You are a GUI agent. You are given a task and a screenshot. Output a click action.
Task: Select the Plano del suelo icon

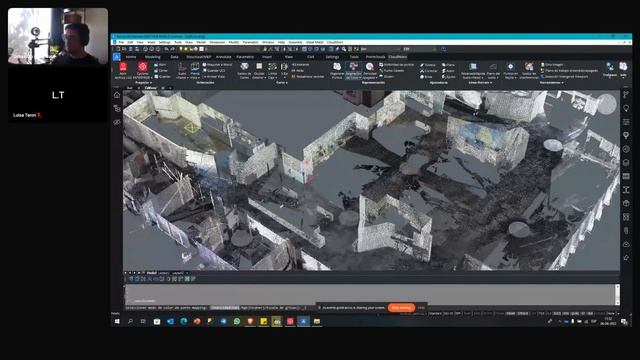[x=493, y=67]
